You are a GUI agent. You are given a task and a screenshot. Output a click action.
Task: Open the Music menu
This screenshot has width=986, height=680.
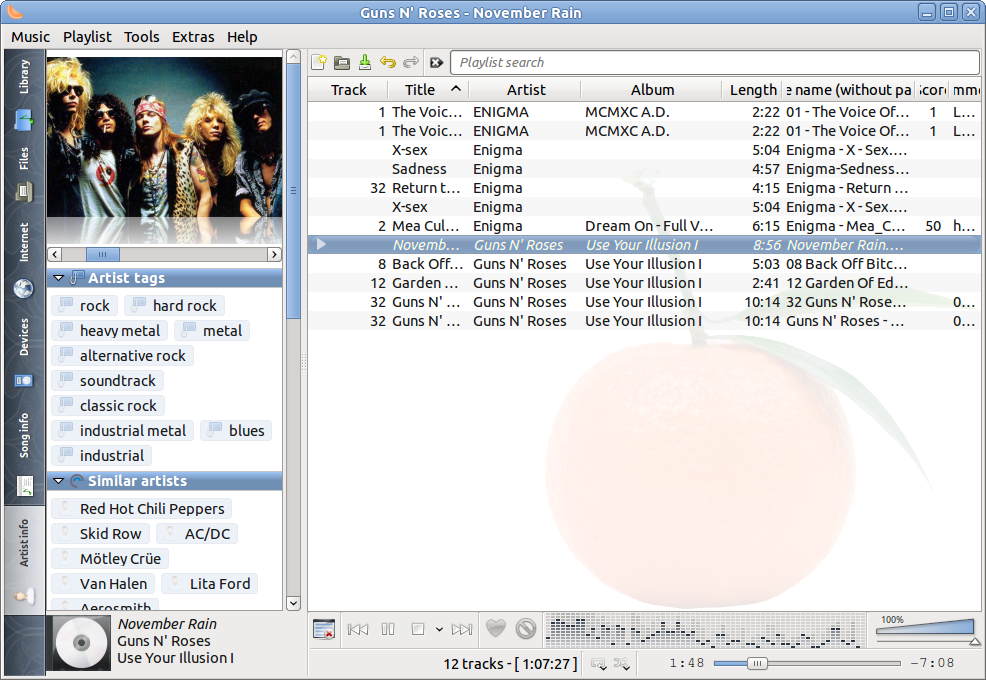pyautogui.click(x=30, y=37)
